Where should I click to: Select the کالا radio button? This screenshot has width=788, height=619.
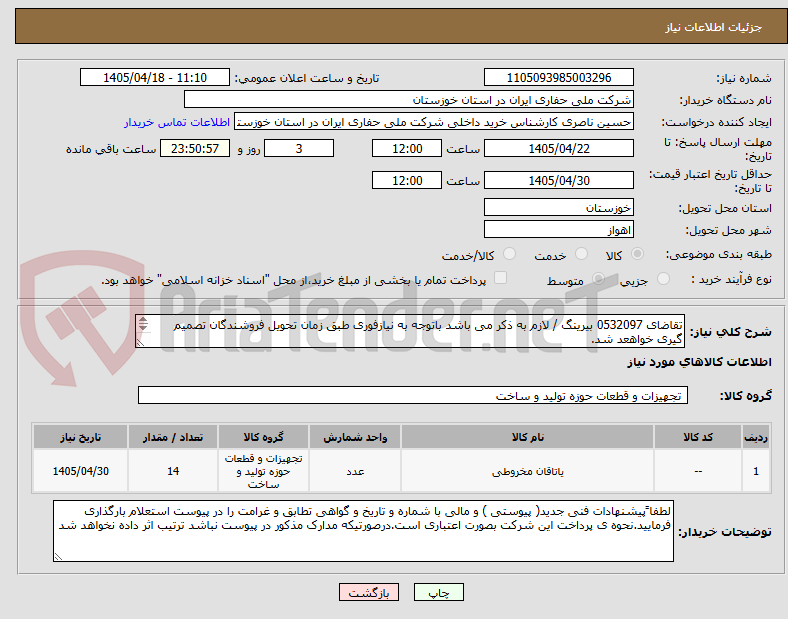[637, 254]
